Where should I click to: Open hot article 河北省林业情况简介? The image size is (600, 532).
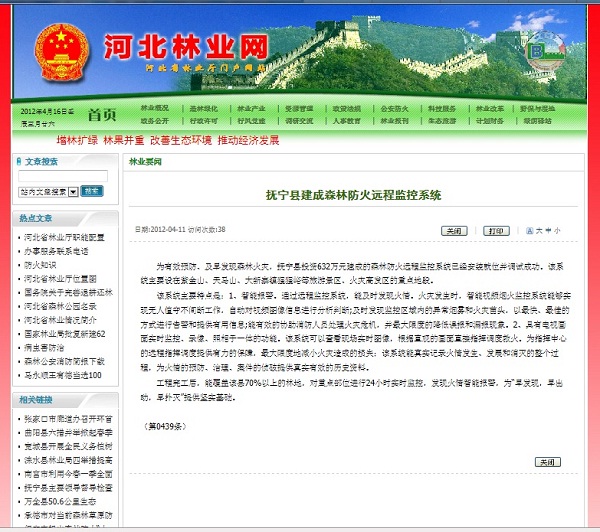[x=60, y=320]
